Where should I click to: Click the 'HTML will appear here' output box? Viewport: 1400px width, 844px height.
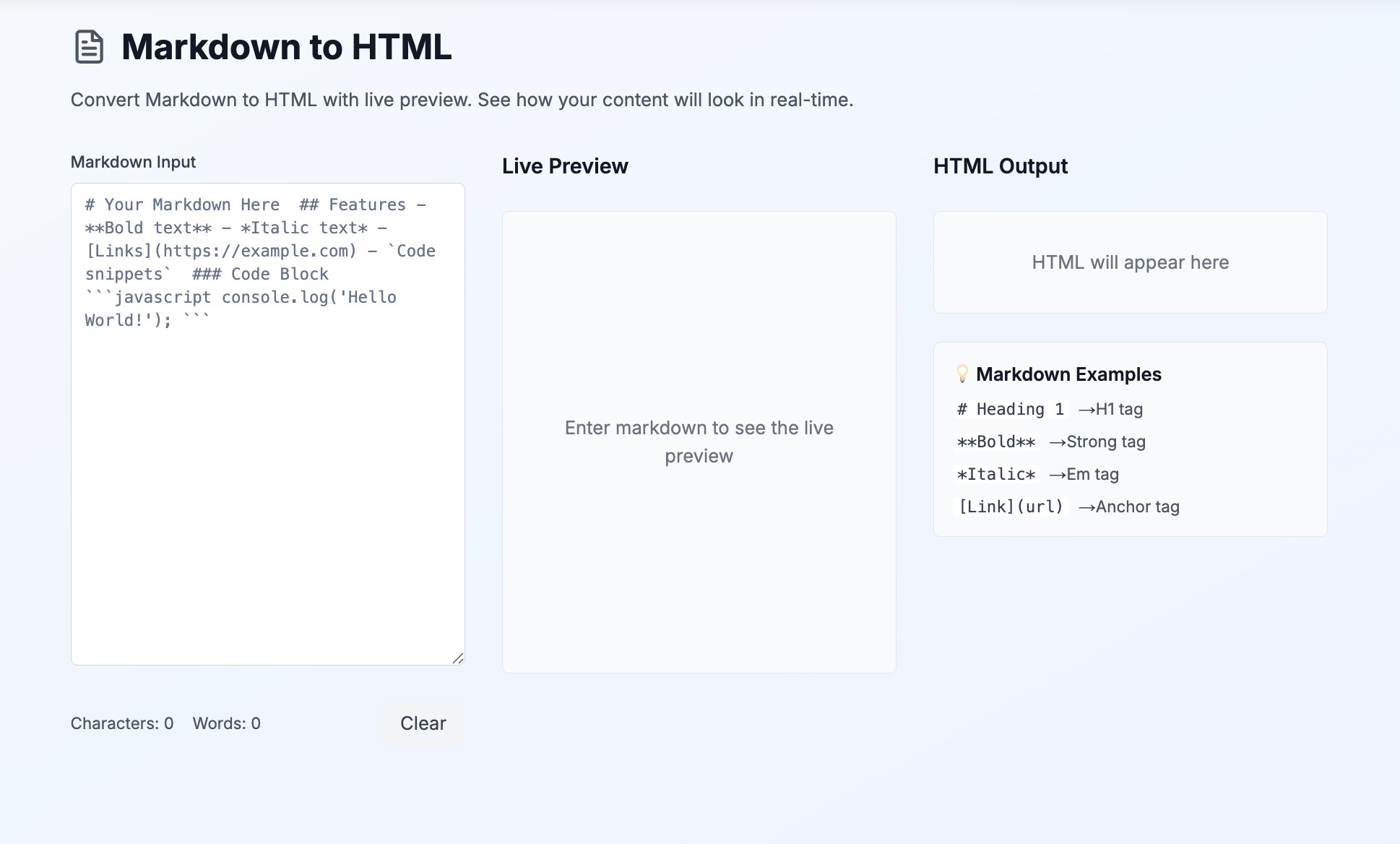(x=1130, y=262)
